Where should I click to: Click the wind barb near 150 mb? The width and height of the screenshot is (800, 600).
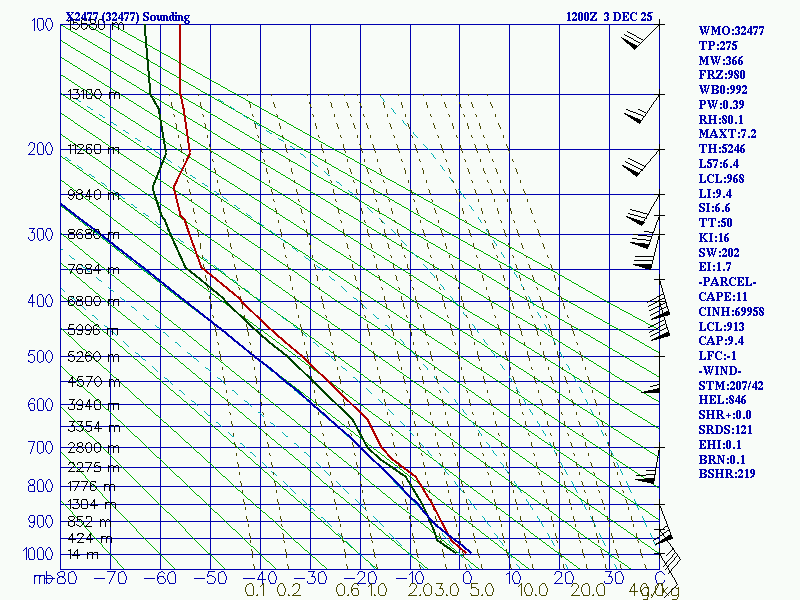coord(643,108)
